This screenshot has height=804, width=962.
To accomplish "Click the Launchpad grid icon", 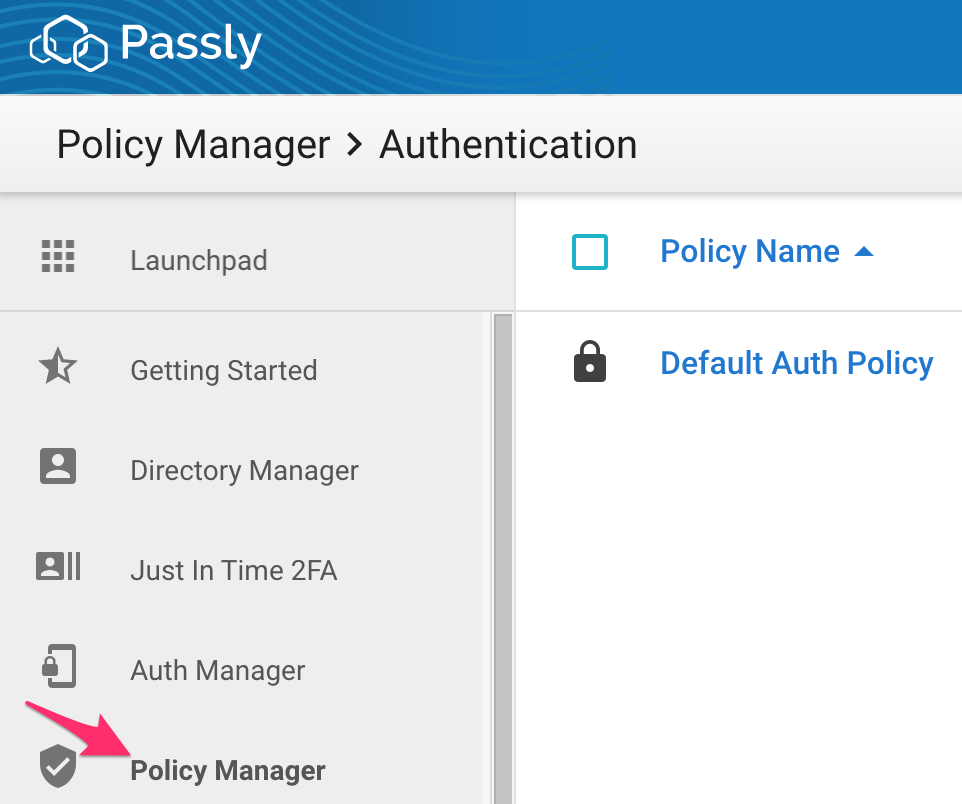I will click(58, 256).
